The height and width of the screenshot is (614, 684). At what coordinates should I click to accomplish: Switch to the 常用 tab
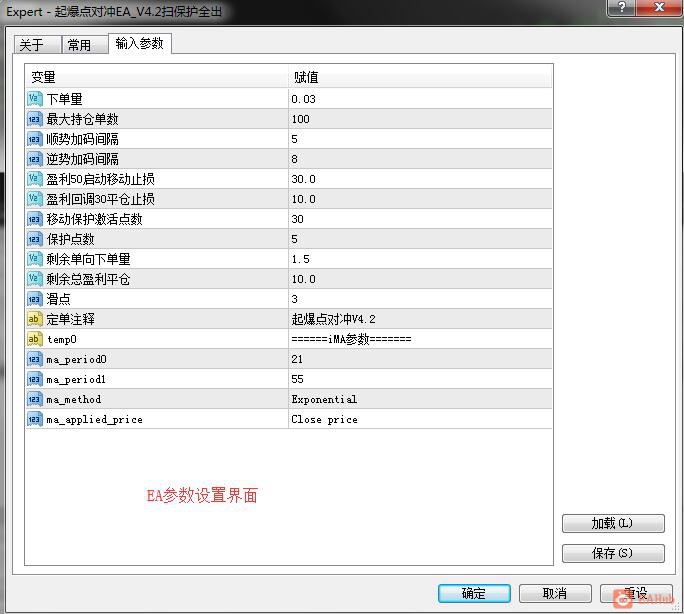(85, 44)
